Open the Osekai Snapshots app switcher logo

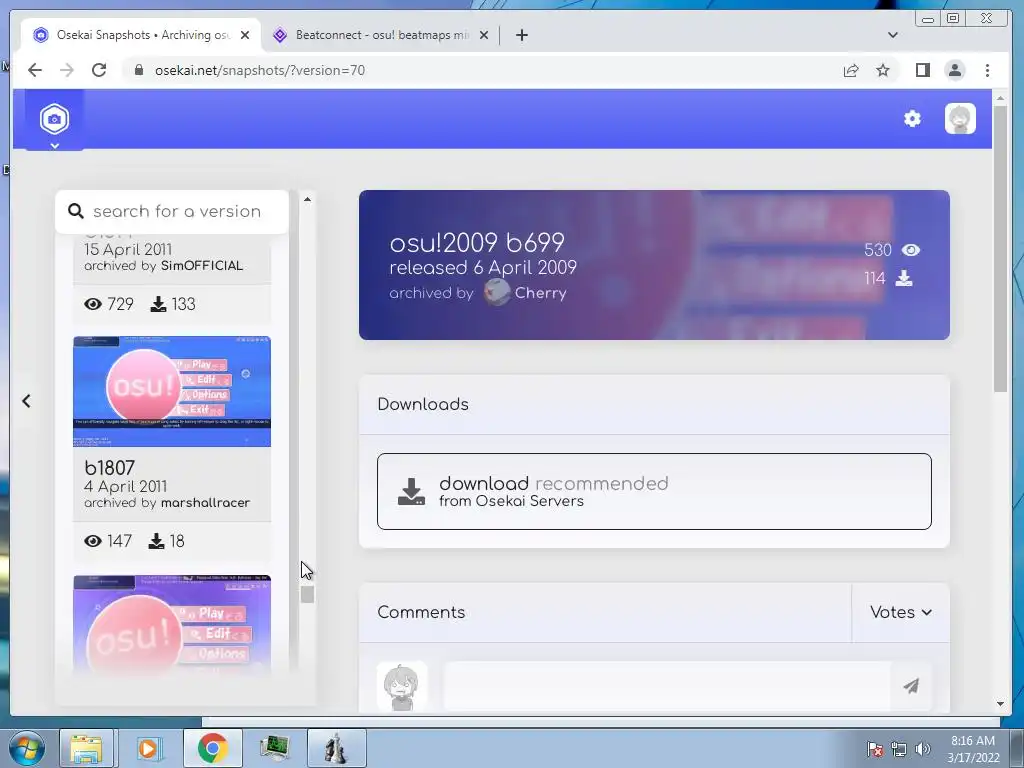pos(54,120)
